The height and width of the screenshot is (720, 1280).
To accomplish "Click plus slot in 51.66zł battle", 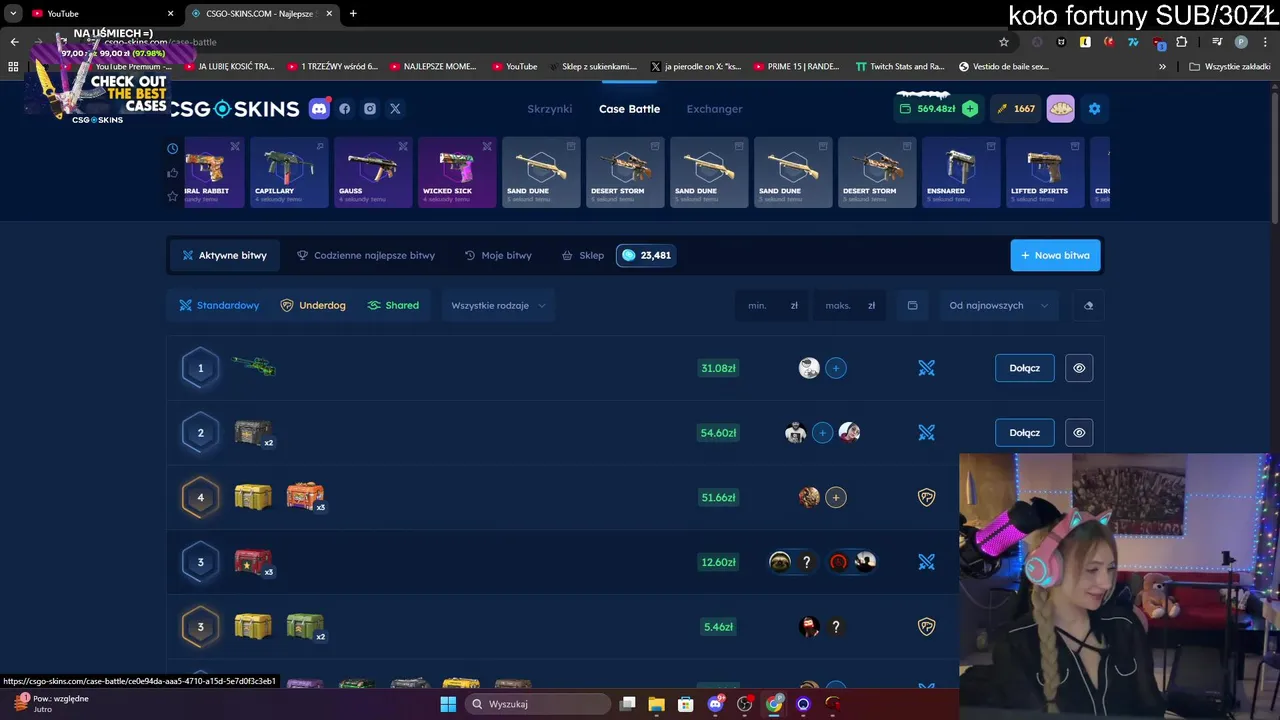I will [x=836, y=497].
